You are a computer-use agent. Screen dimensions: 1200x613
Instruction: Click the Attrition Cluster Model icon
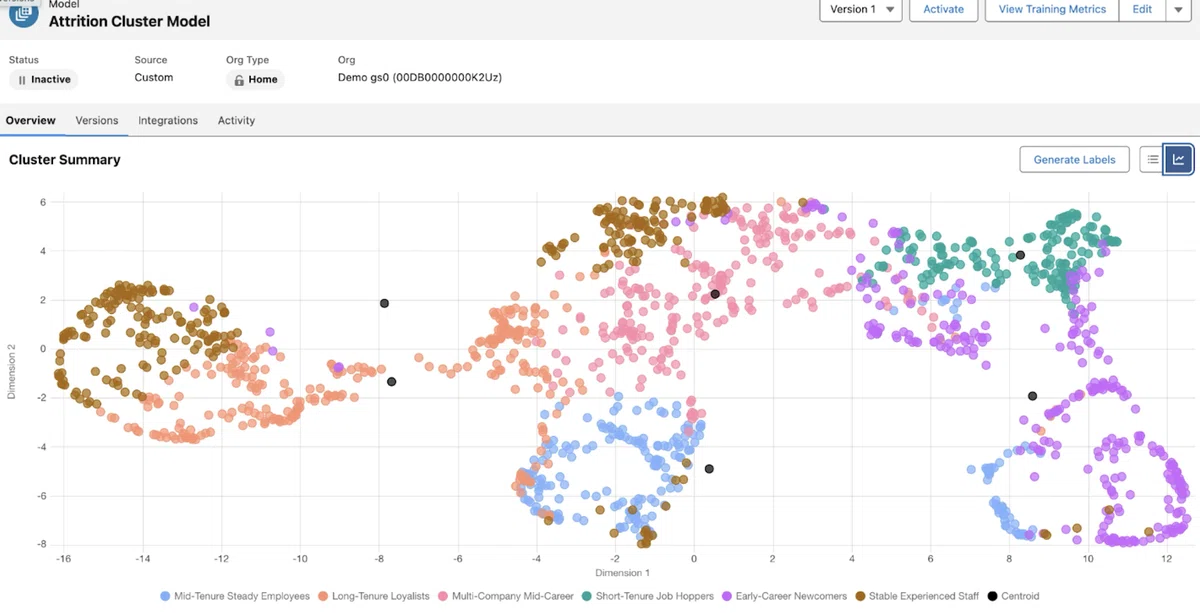23,14
